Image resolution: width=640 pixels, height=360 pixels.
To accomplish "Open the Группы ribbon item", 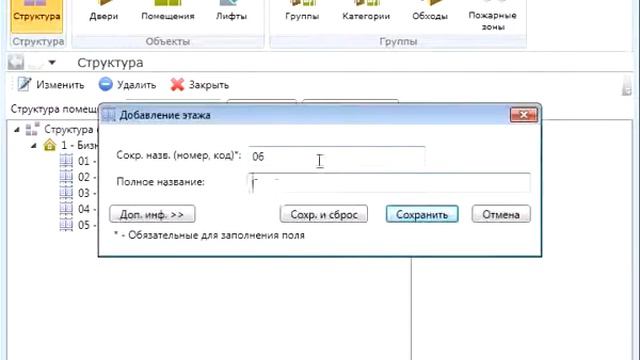I will click(x=302, y=11).
